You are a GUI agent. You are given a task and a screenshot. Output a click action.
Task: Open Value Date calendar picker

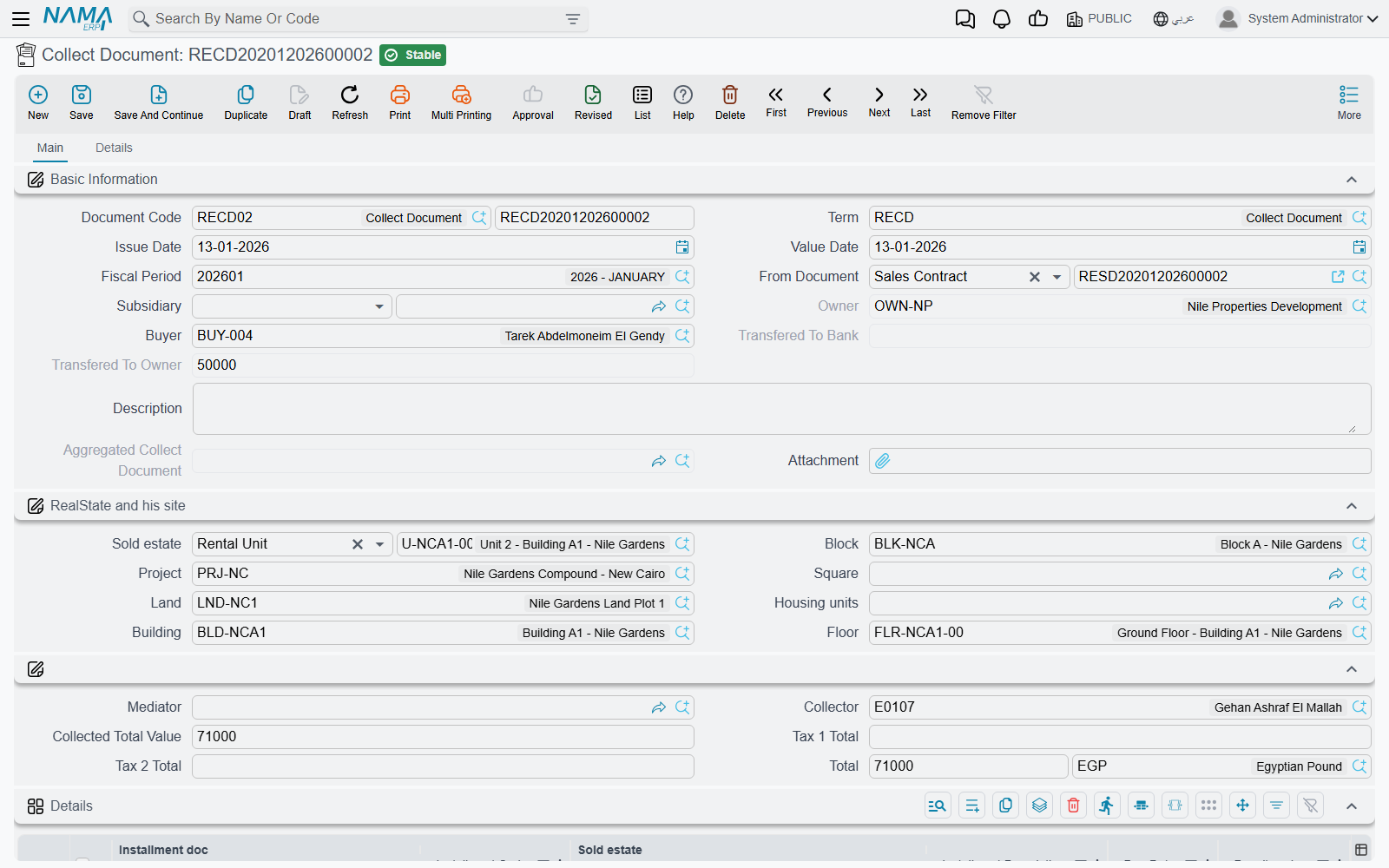tap(1359, 247)
